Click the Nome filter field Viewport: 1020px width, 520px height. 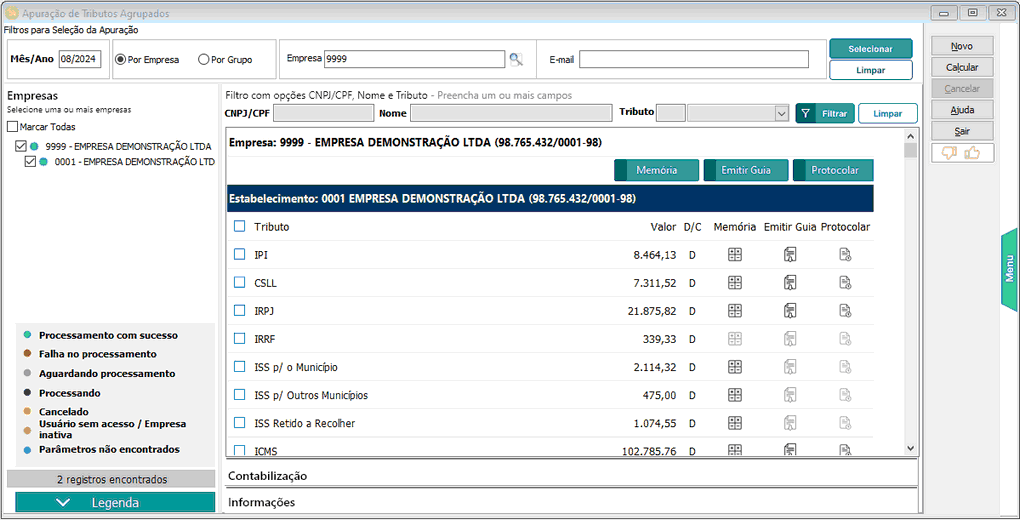(x=511, y=113)
